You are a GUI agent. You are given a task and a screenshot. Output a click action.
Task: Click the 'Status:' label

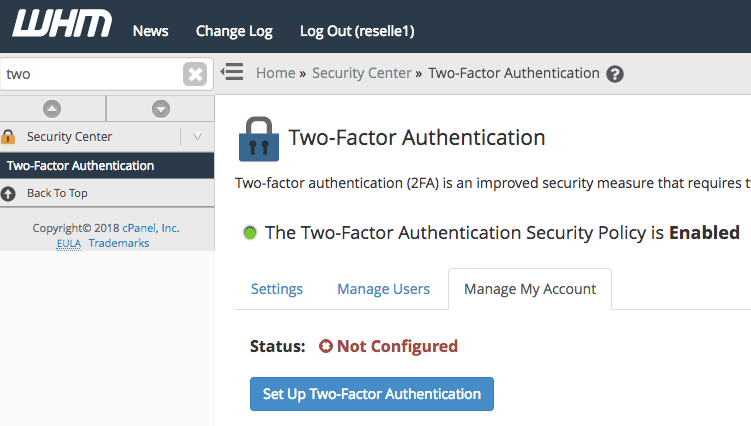tap(278, 346)
